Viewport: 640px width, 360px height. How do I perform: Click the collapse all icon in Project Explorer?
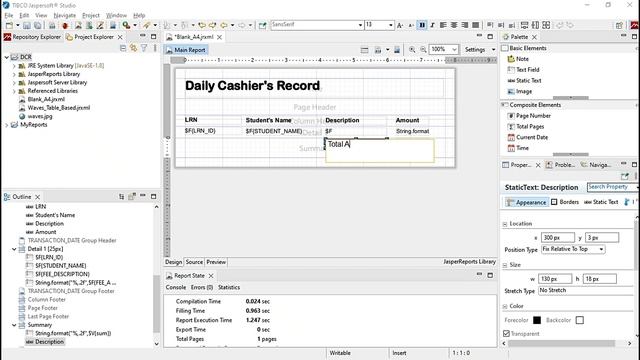tap(123, 48)
